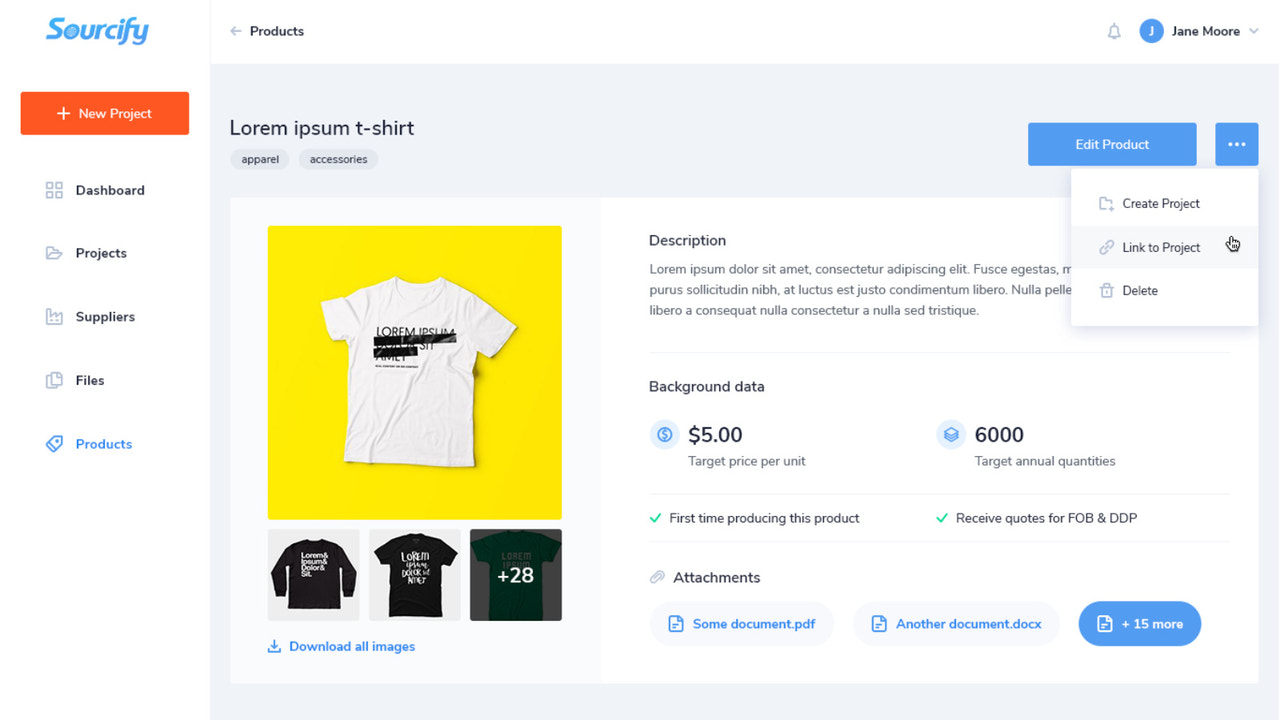
Task: Click the notification bell icon
Action: click(1114, 31)
